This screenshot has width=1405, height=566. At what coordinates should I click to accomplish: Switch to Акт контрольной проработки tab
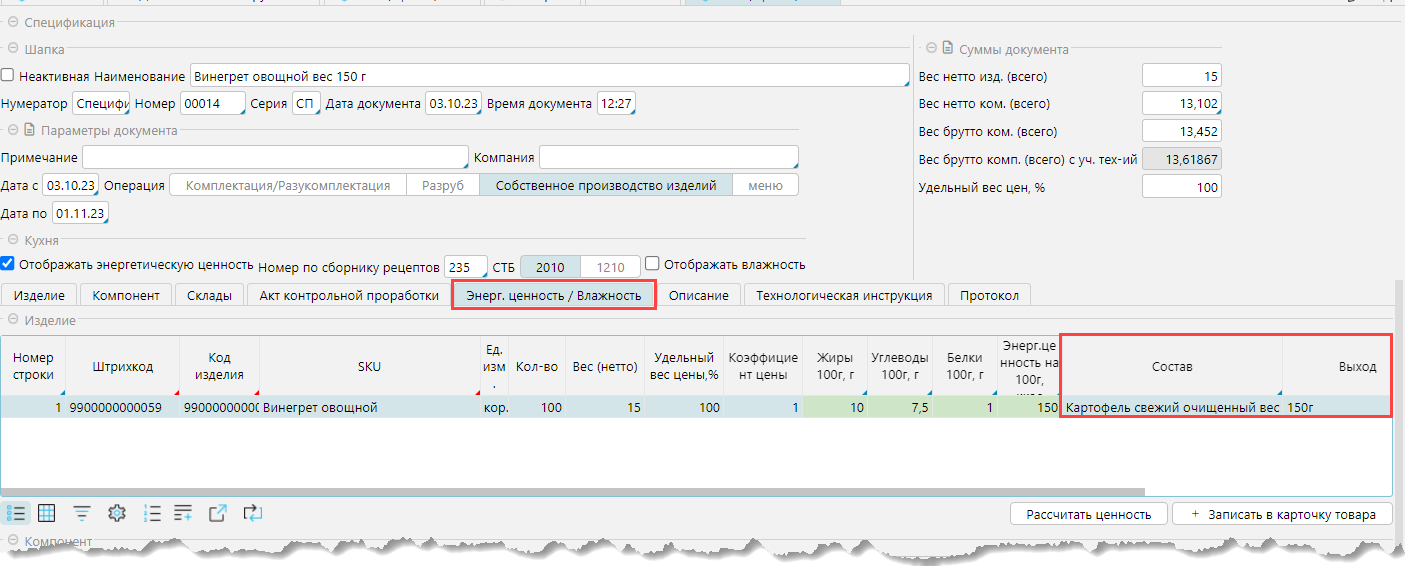(x=349, y=295)
